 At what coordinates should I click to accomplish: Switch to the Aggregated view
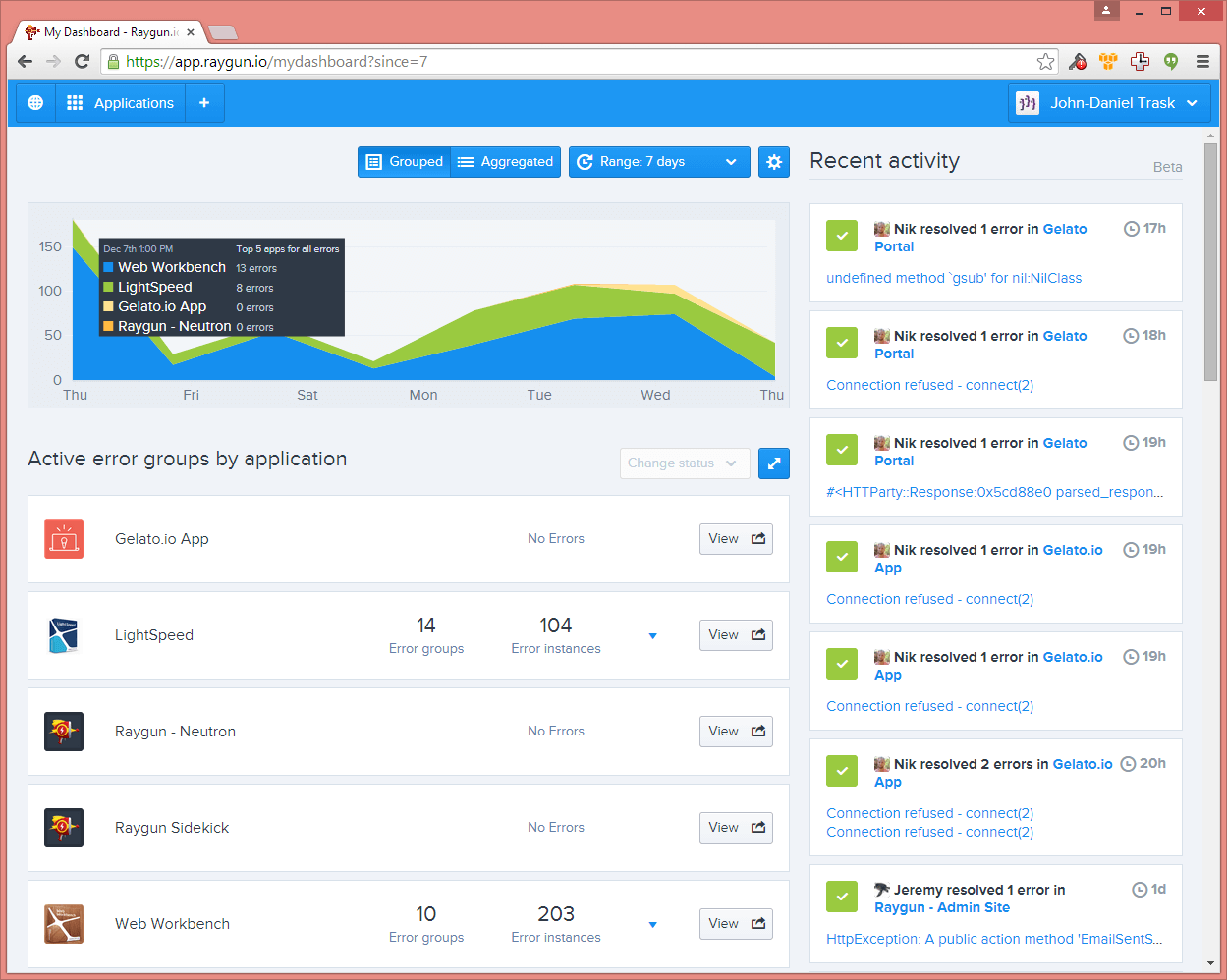pyautogui.click(x=506, y=162)
